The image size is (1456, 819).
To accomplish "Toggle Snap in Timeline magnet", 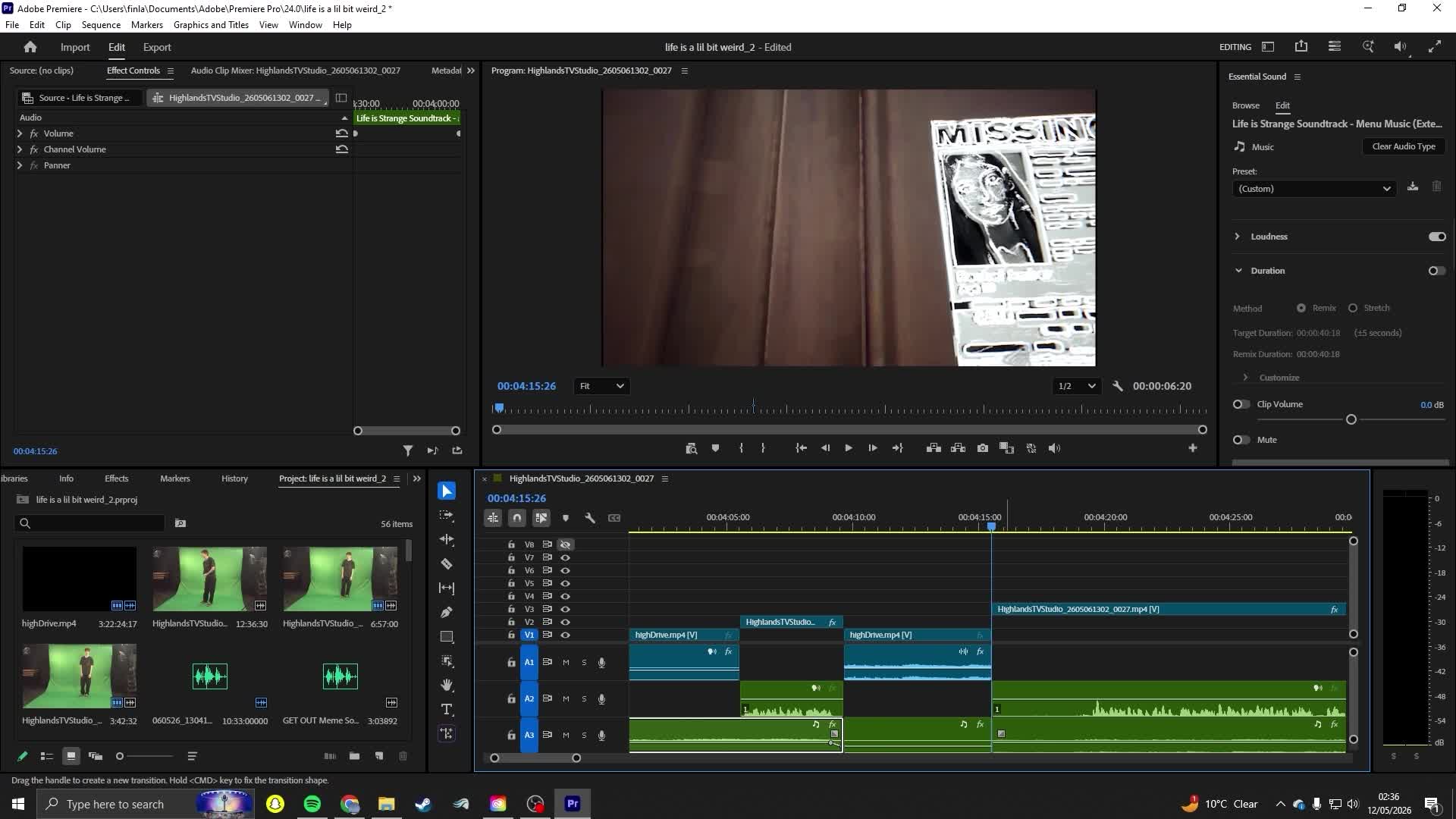I will point(517,518).
